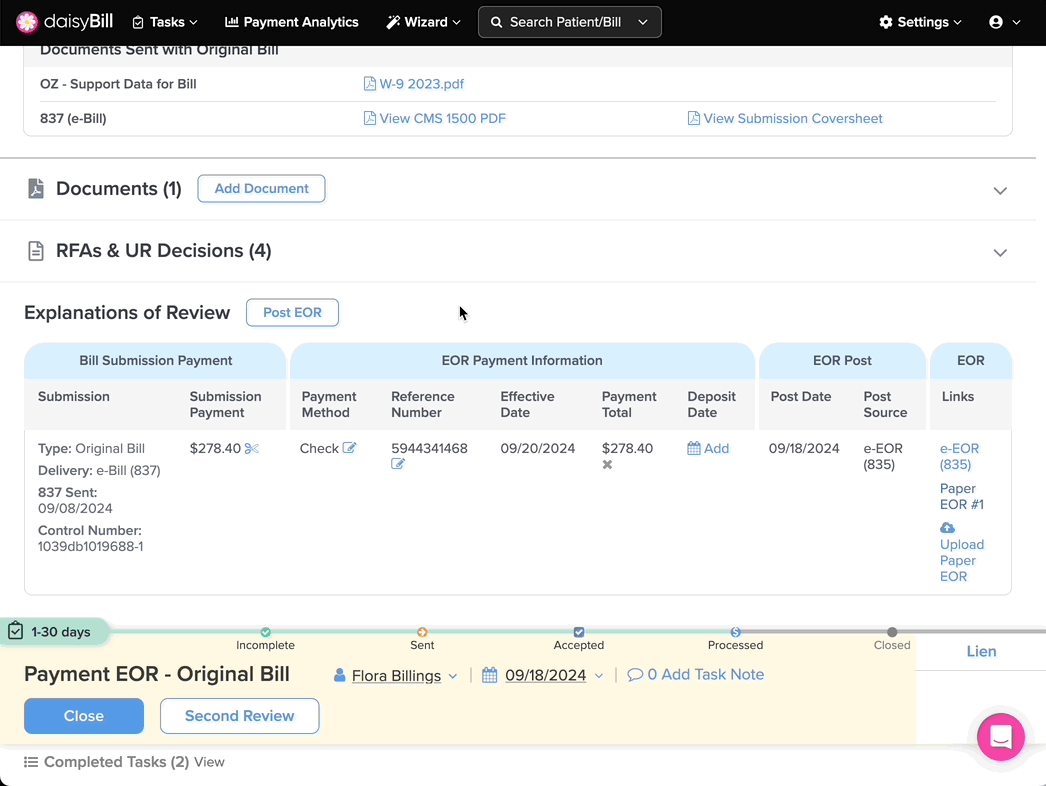Click the scissors icon beside Submission Payment

pyautogui.click(x=252, y=449)
